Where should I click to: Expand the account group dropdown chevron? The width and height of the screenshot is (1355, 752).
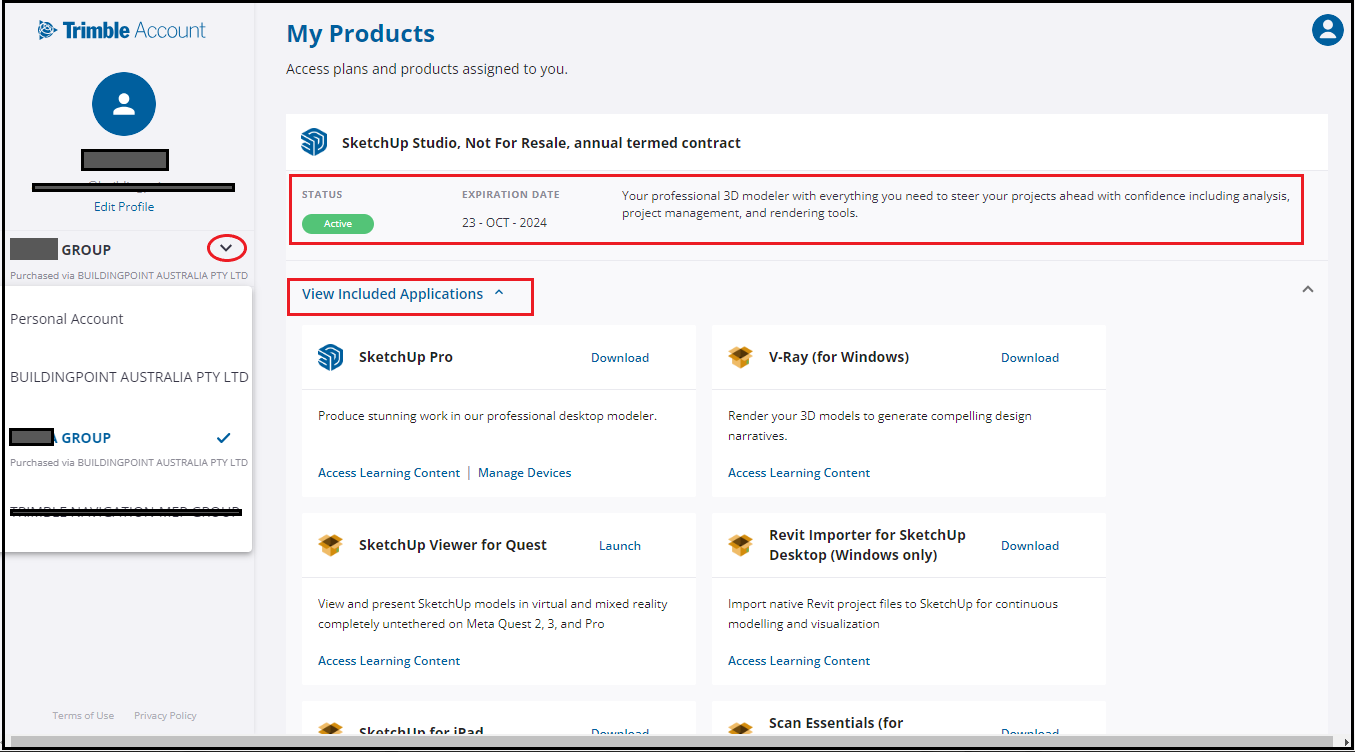click(x=227, y=248)
